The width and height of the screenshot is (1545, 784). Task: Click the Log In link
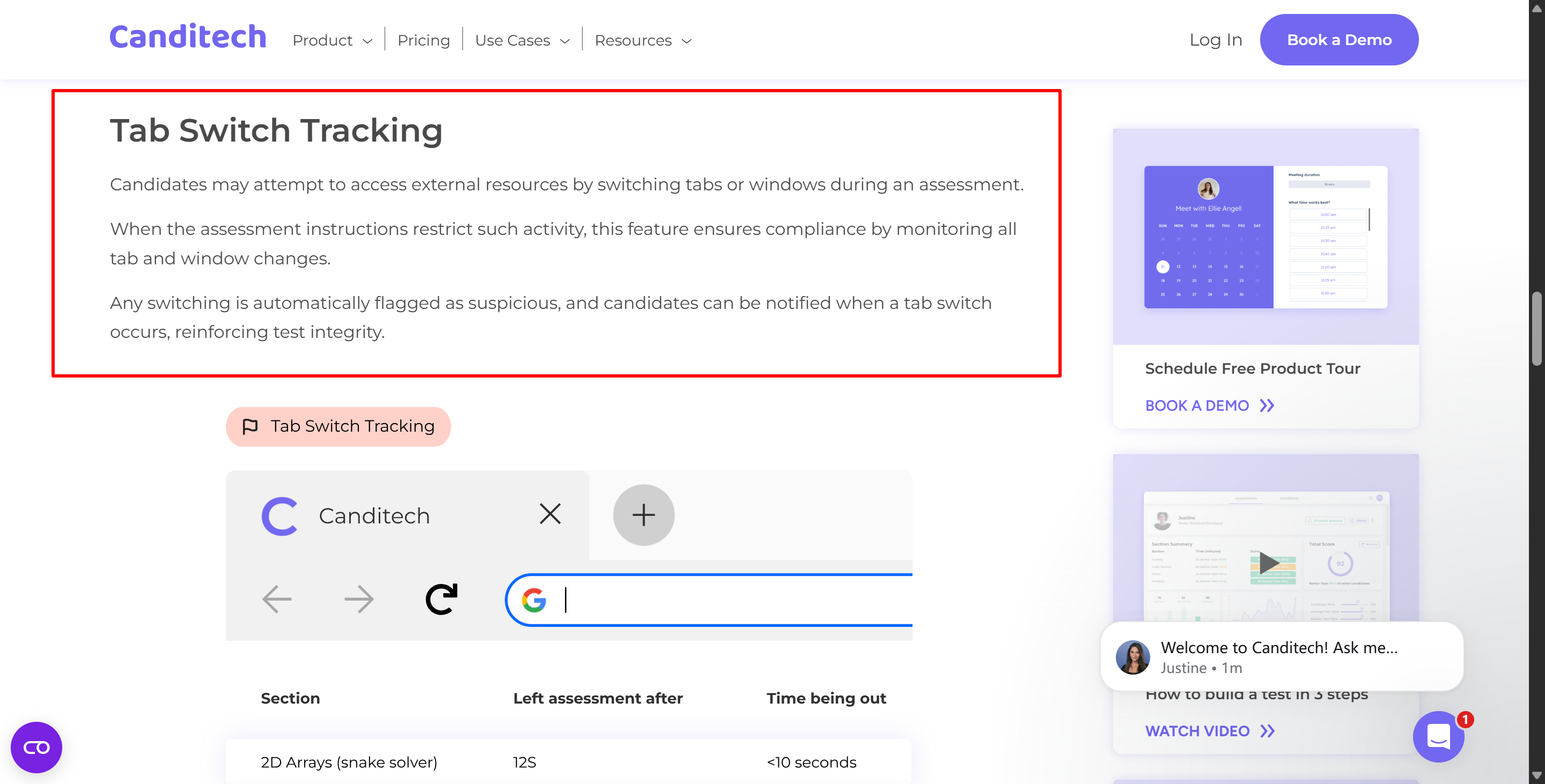[1215, 40]
